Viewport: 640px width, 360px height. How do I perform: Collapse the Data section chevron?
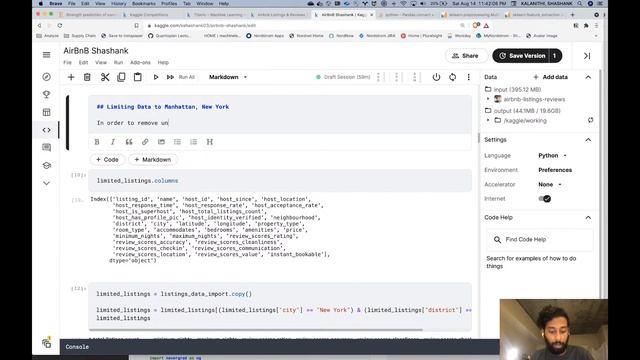tap(588, 77)
